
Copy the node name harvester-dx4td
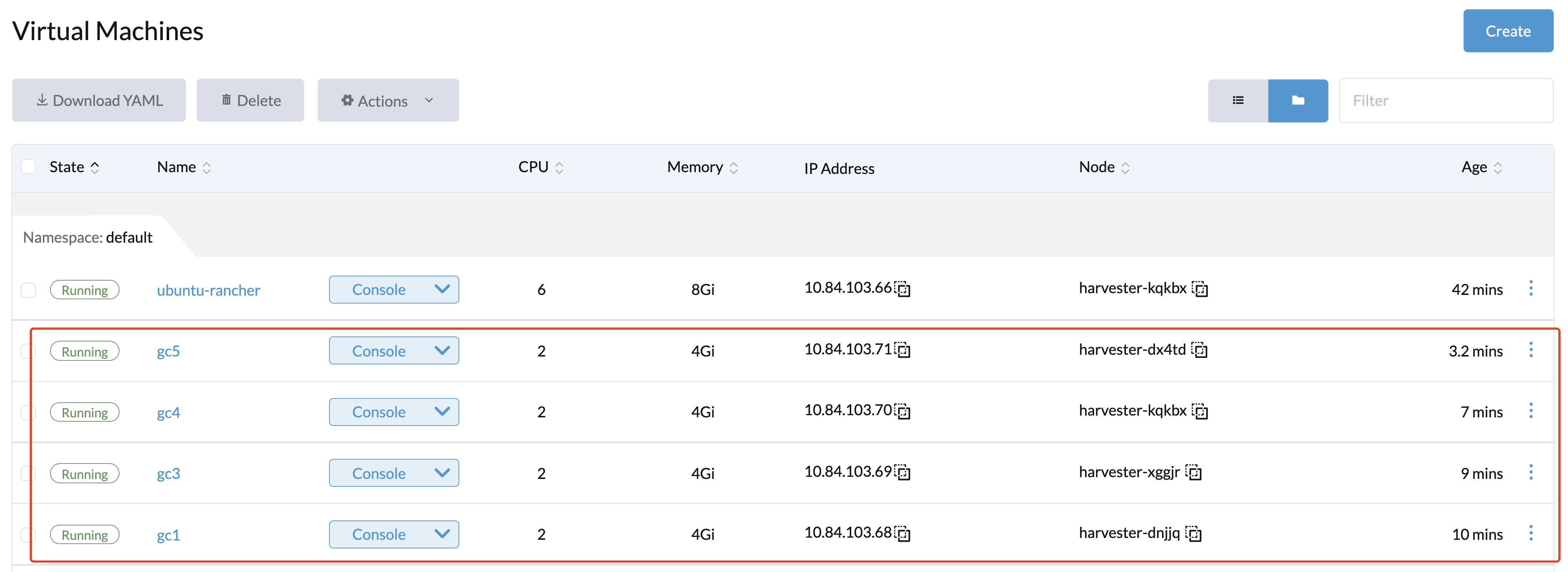[1200, 351]
